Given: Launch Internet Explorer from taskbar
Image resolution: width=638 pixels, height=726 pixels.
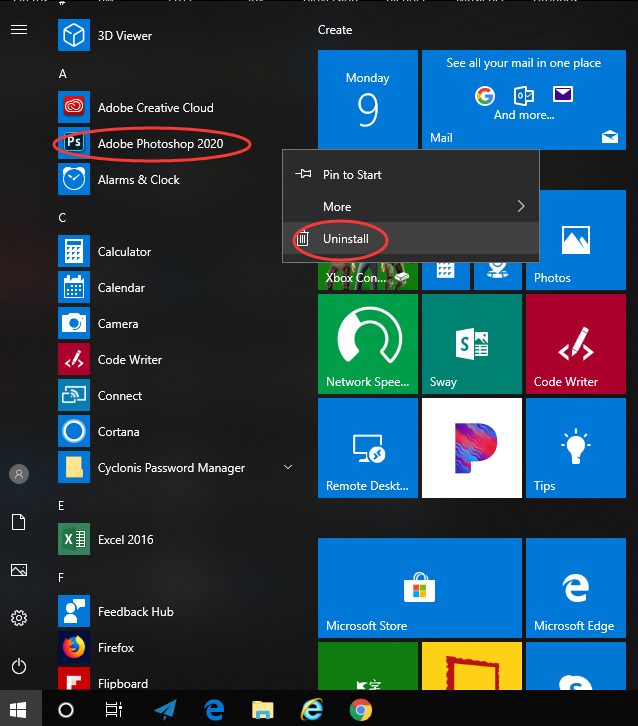Looking at the screenshot, I should pyautogui.click(x=312, y=709).
